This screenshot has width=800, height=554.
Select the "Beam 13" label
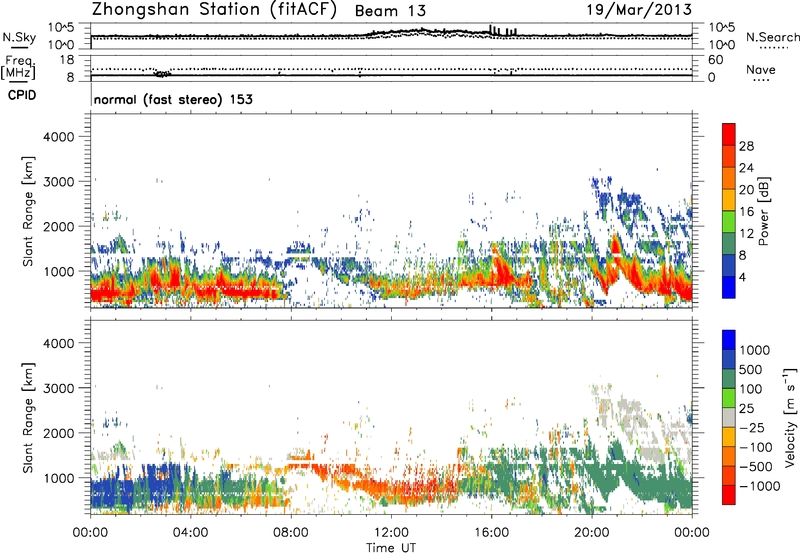[390, 11]
